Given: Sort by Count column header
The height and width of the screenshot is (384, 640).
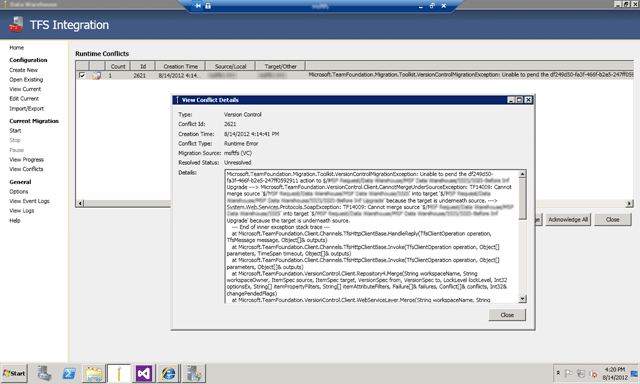Looking at the screenshot, I should (118, 66).
